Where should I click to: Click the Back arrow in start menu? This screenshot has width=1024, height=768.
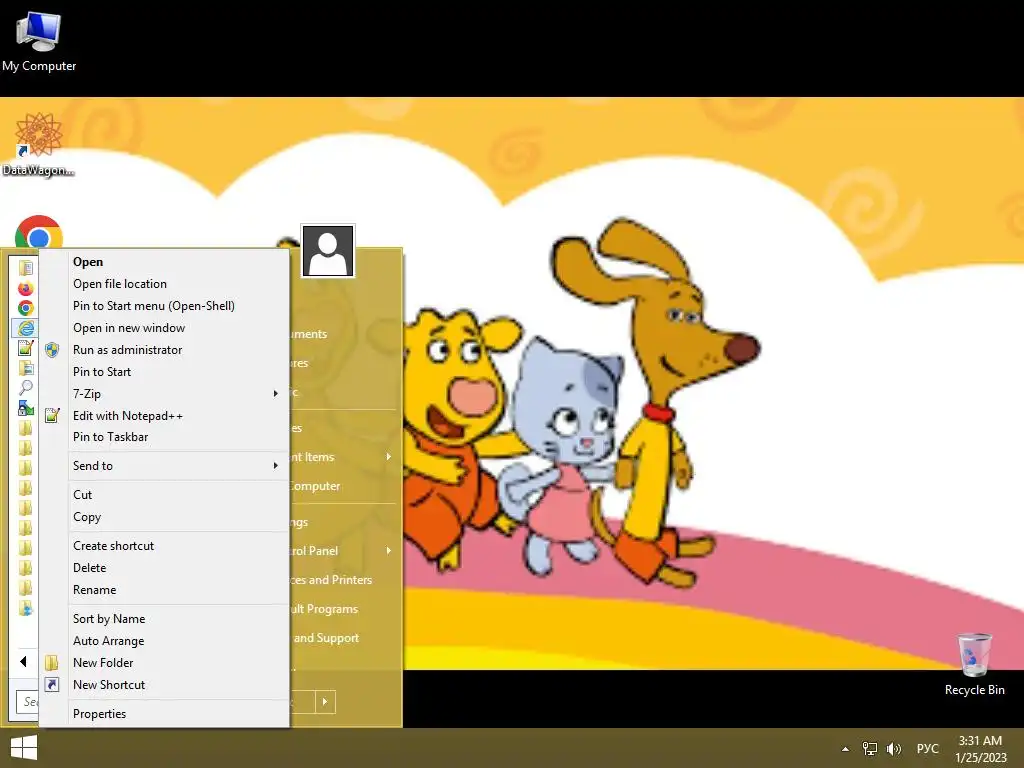[24, 662]
